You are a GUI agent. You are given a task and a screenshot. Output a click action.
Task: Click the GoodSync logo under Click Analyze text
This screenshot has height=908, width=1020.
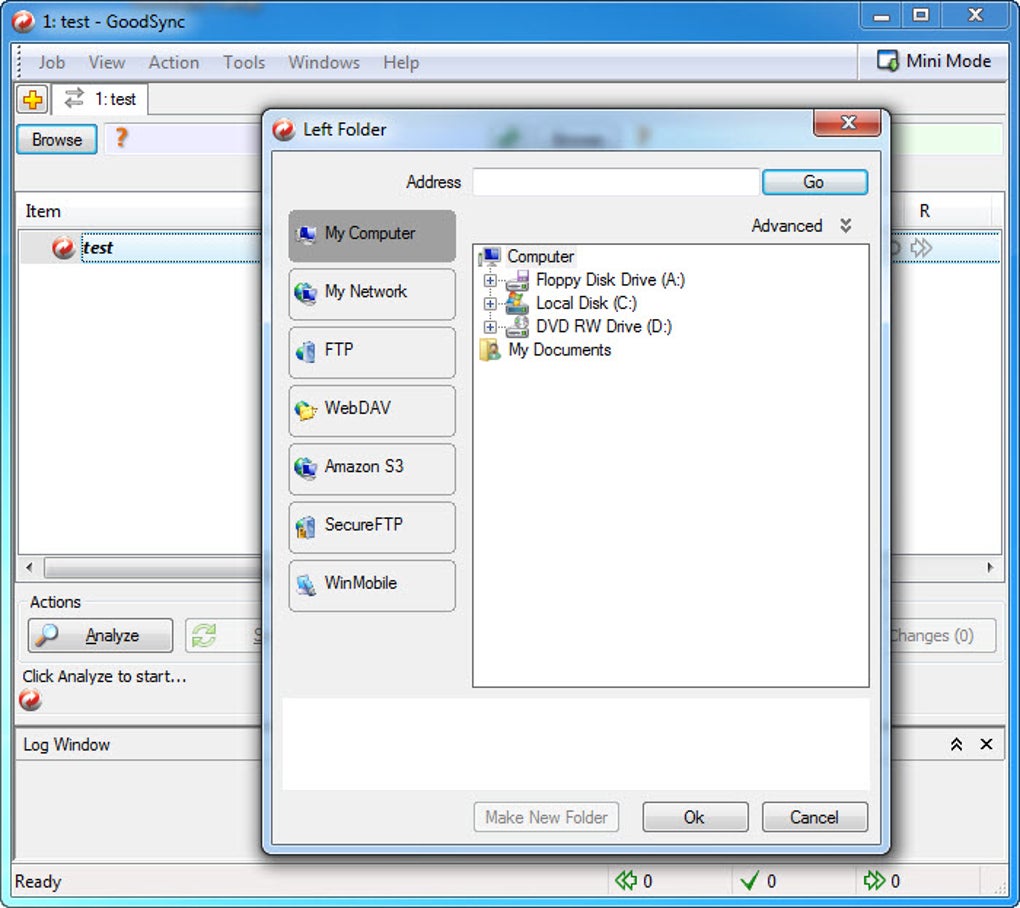pyautogui.click(x=30, y=700)
